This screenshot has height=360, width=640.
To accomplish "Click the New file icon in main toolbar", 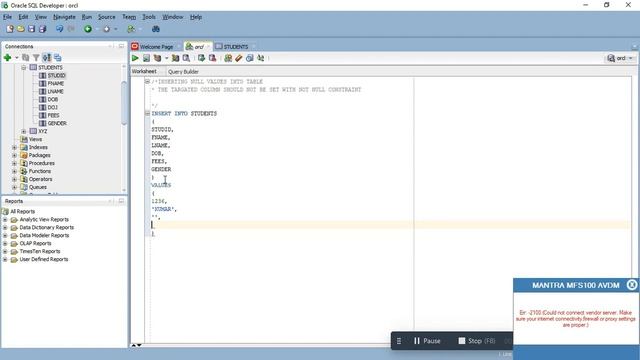I will coord(10,29).
